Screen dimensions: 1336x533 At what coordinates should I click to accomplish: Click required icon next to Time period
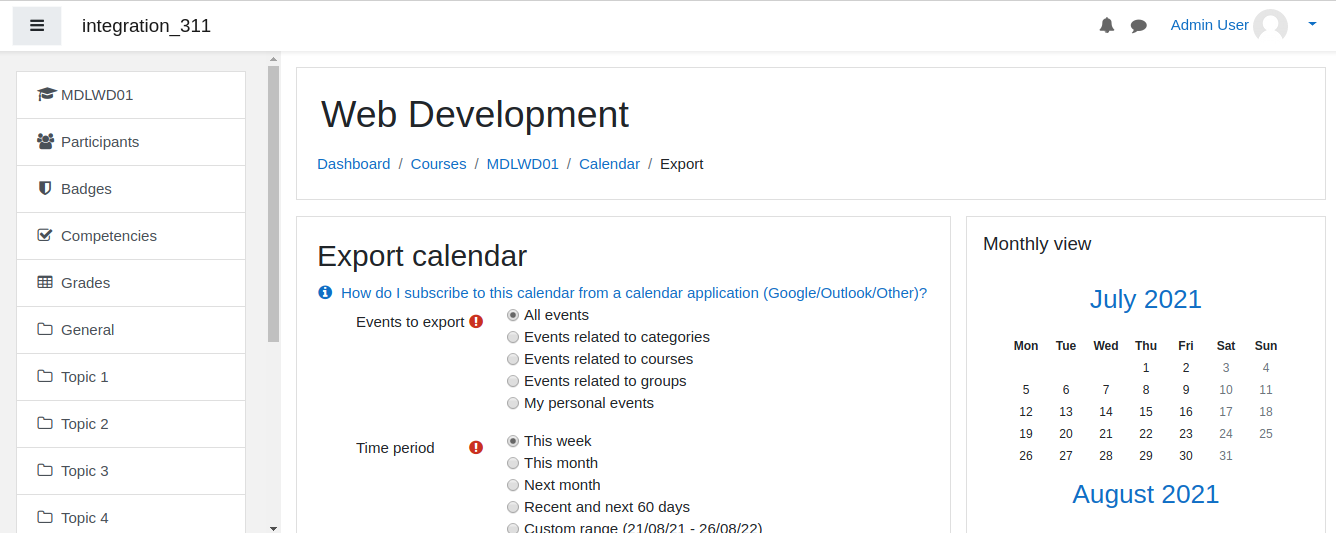point(476,448)
